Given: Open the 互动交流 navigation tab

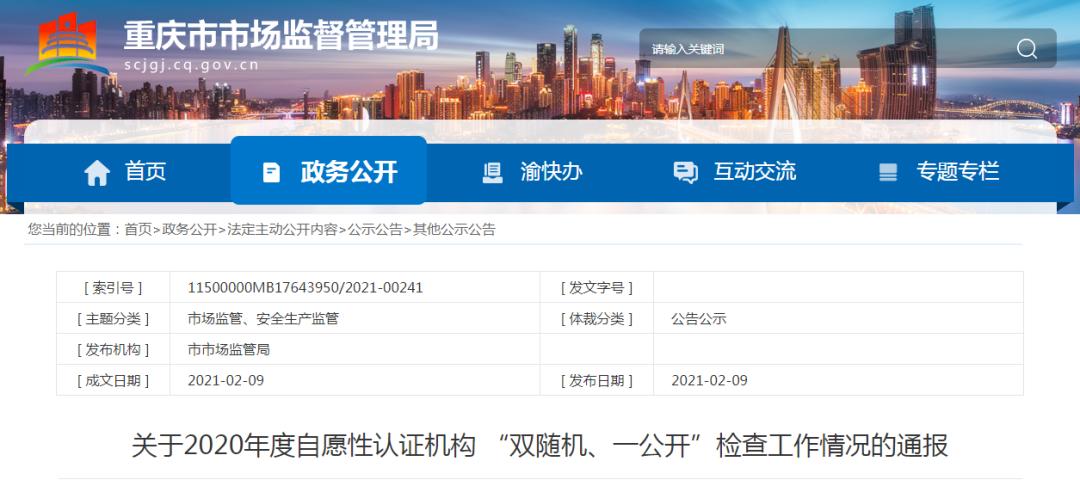Looking at the screenshot, I should [x=734, y=172].
